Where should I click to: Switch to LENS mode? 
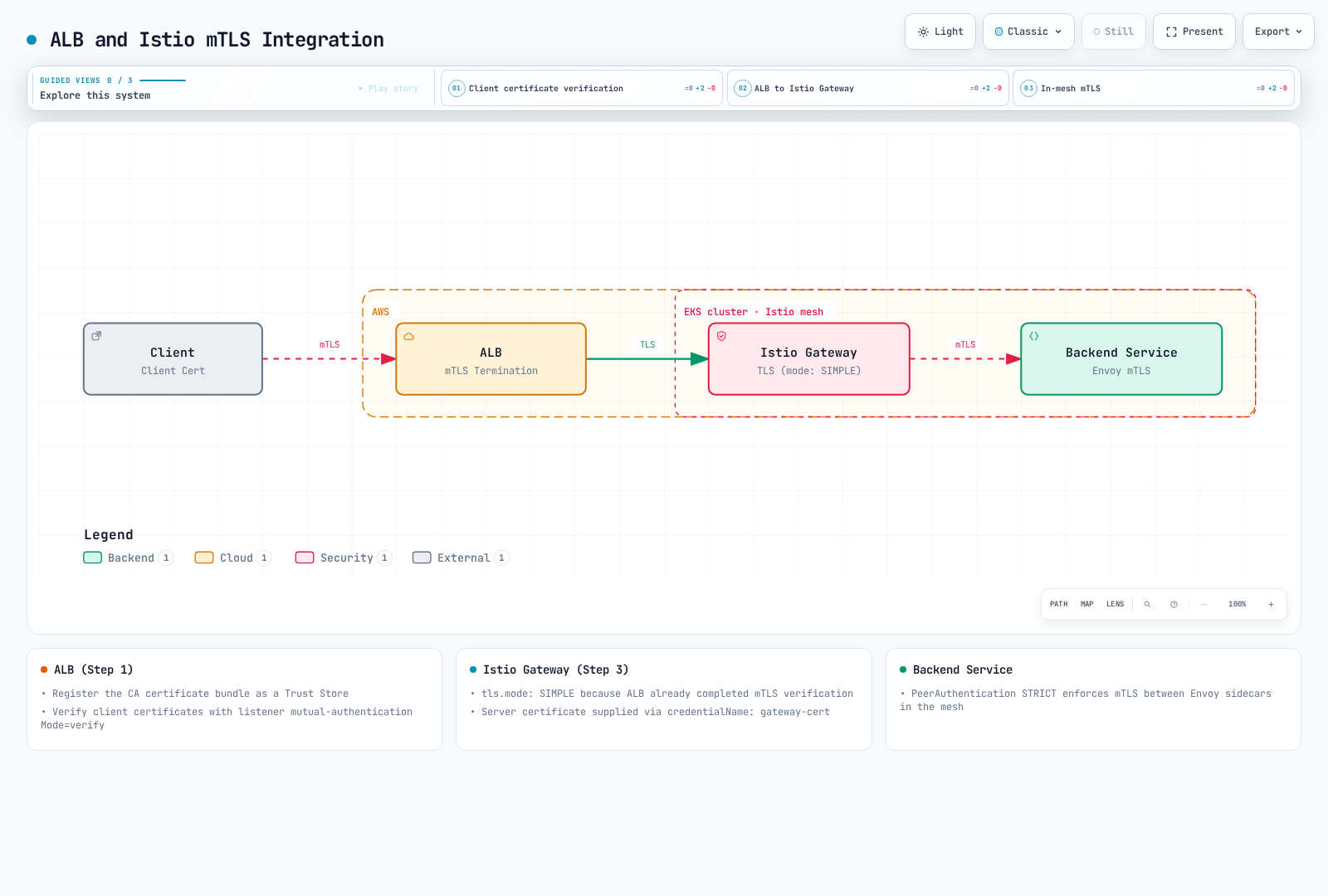[1115, 604]
